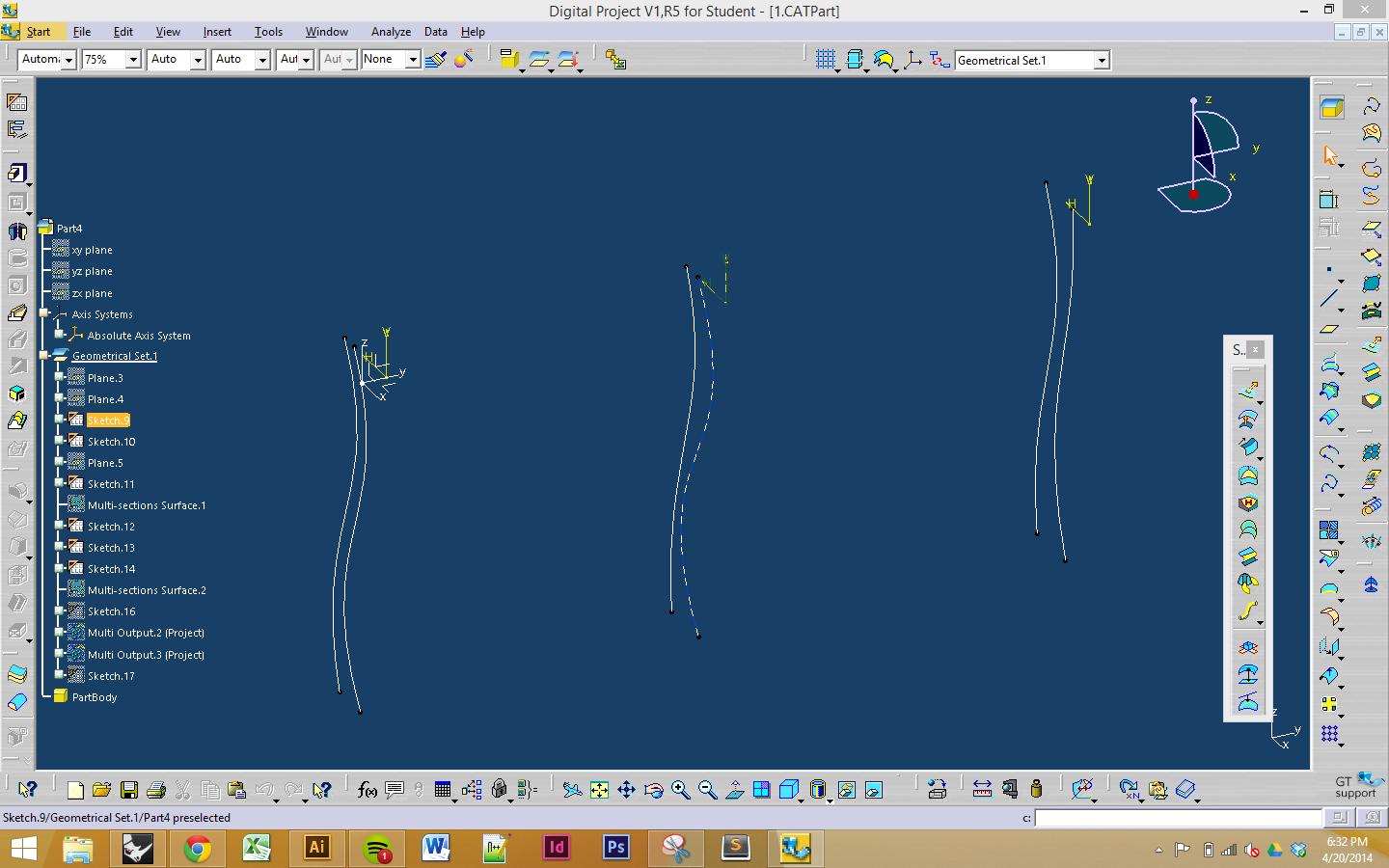This screenshot has width=1389, height=868.
Task: Click the Sketcher icon in the left toolbar
Action: 17,101
